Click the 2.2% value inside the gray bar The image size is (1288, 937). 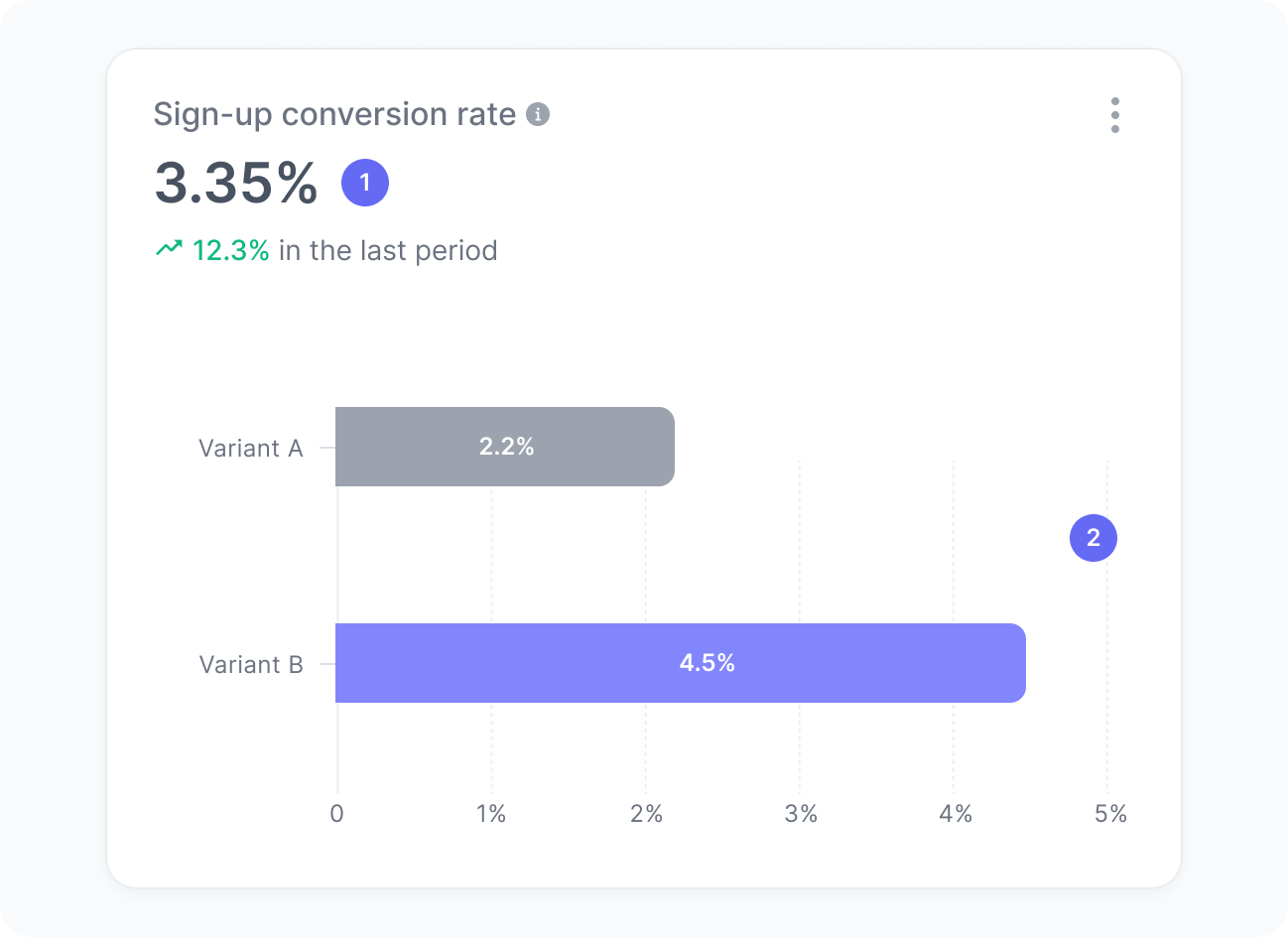[507, 447]
